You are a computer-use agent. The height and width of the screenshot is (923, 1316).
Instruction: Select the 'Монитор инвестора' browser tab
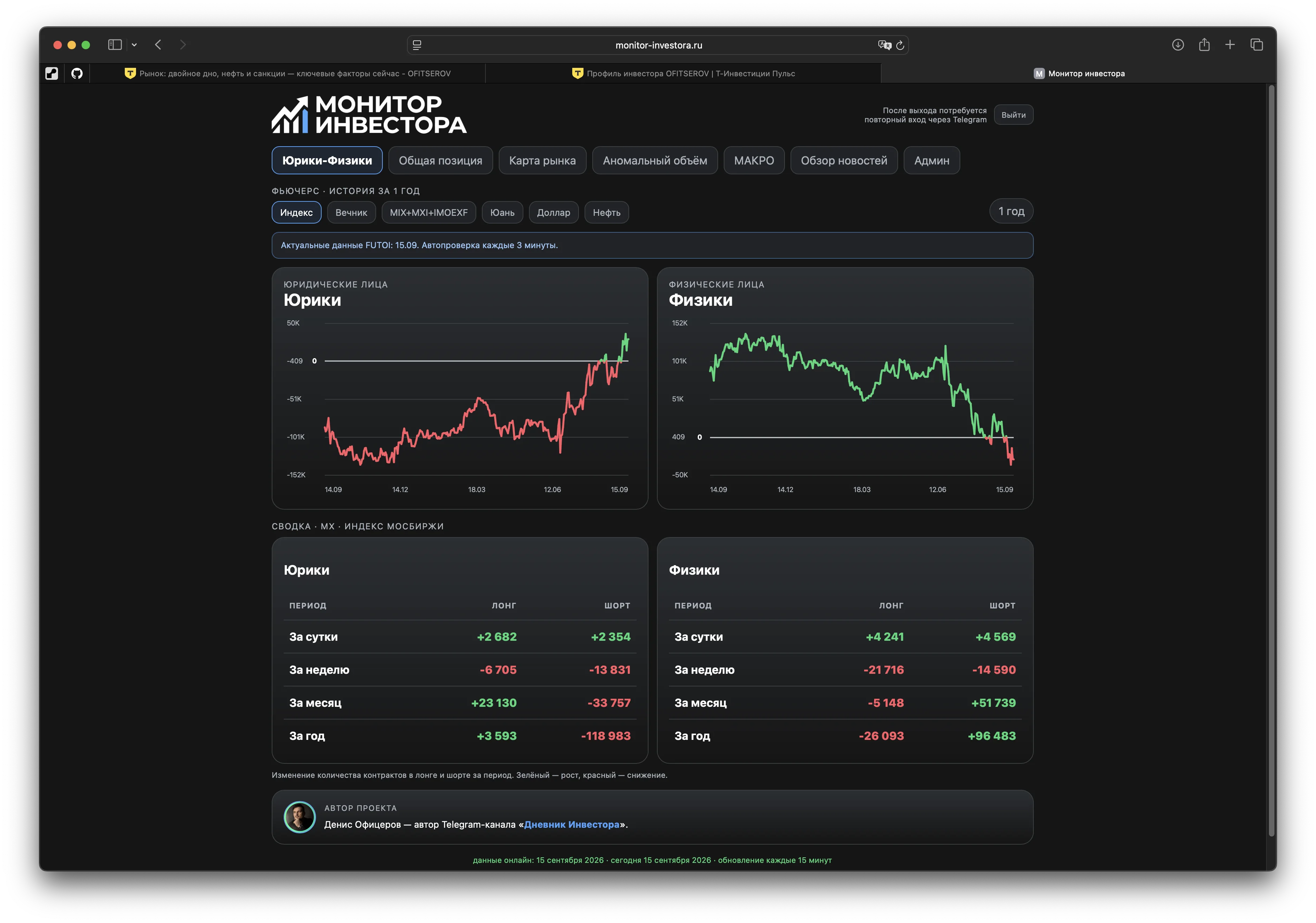[1079, 73]
